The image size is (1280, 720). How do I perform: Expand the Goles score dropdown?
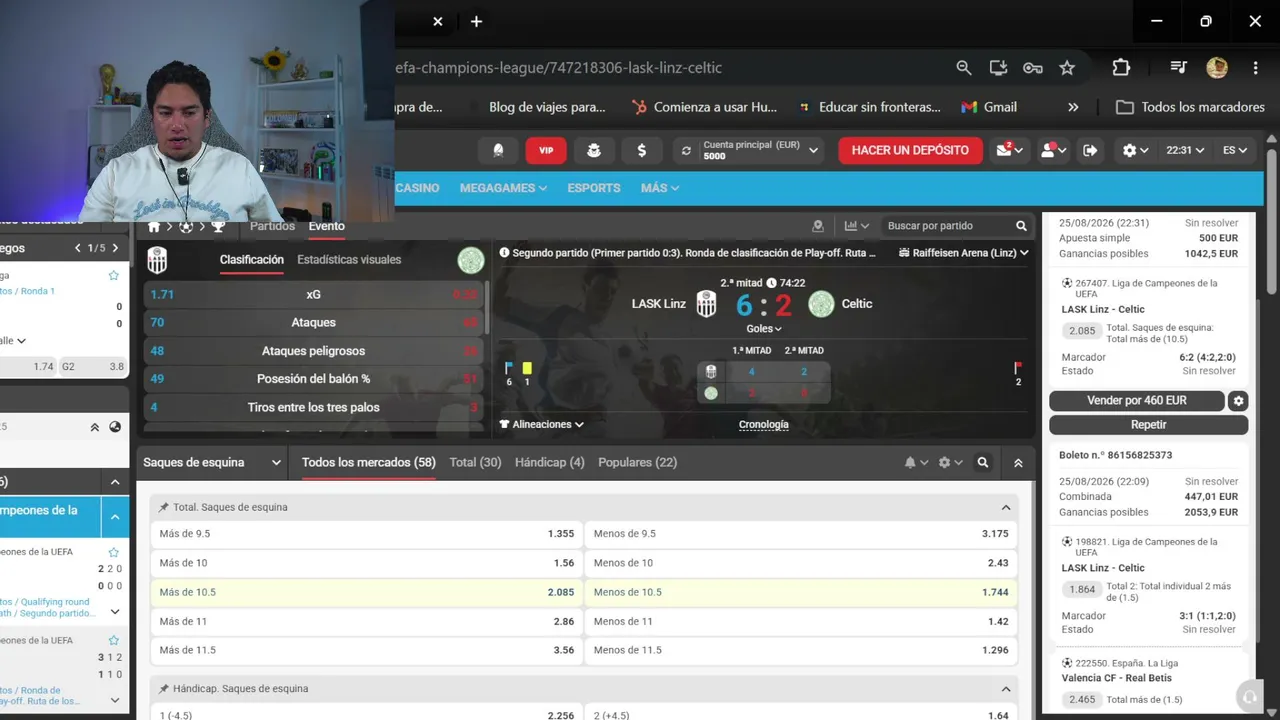(764, 328)
